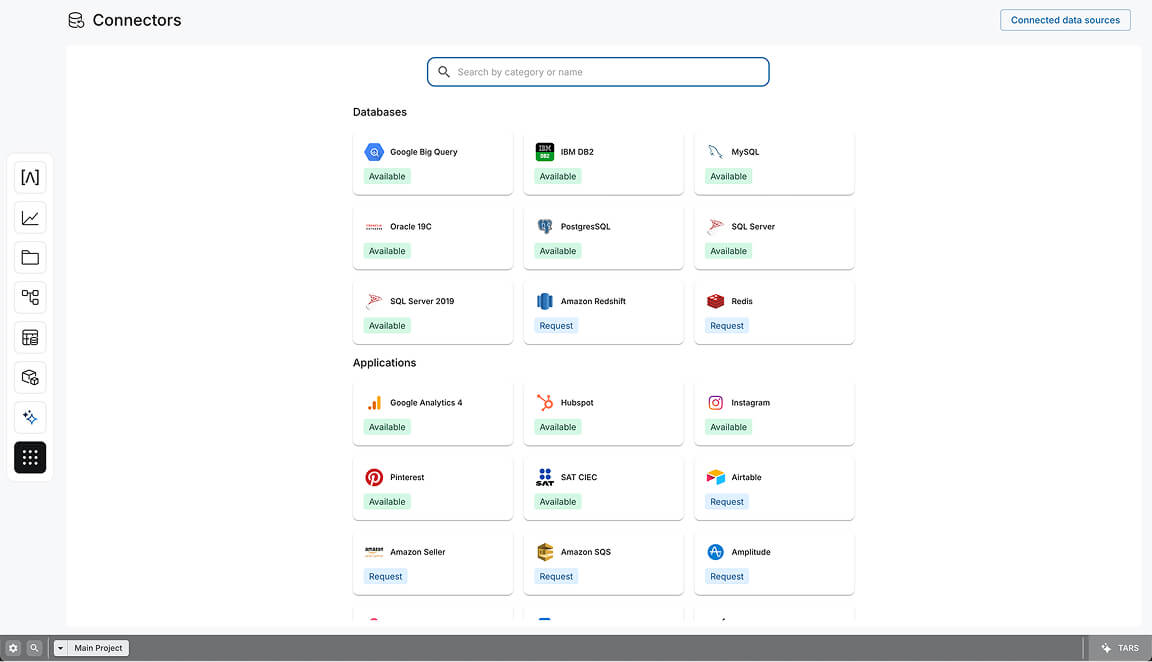
Task: Click the Airtable logo
Action: pyautogui.click(x=716, y=478)
